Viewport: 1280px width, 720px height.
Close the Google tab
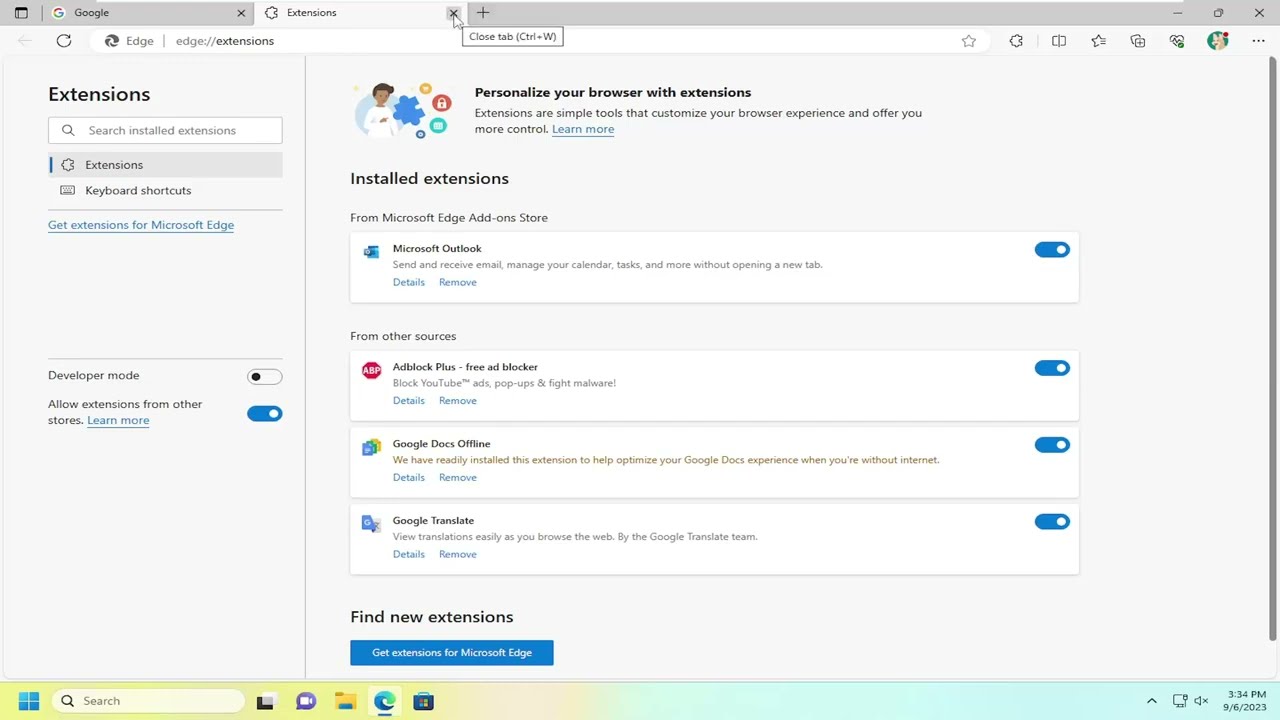click(241, 13)
